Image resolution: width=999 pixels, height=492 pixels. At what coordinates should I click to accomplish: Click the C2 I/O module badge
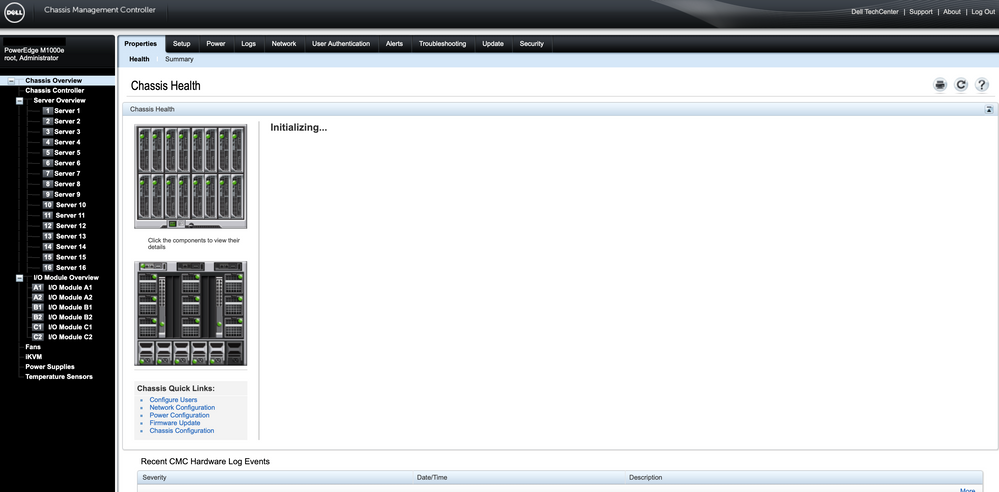coord(38,337)
